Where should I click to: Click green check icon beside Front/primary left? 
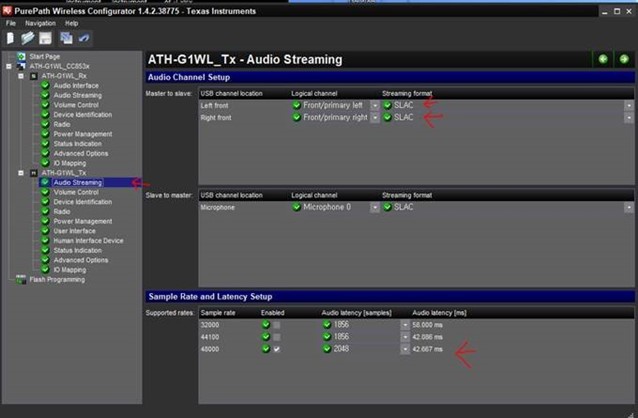[x=297, y=105]
